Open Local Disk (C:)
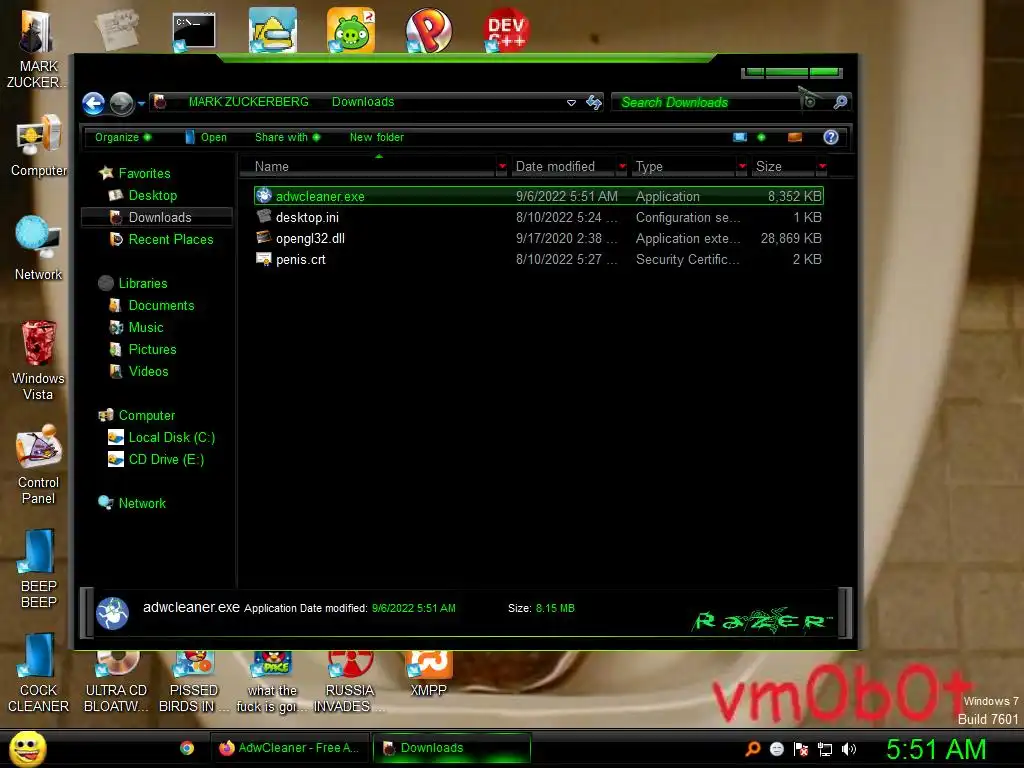The height and width of the screenshot is (768, 1024). point(161,437)
